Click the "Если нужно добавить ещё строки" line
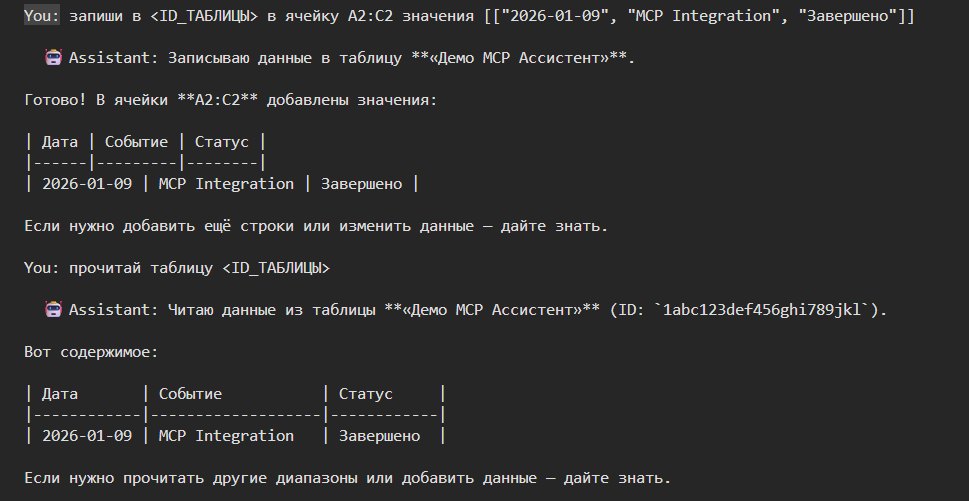 316,226
